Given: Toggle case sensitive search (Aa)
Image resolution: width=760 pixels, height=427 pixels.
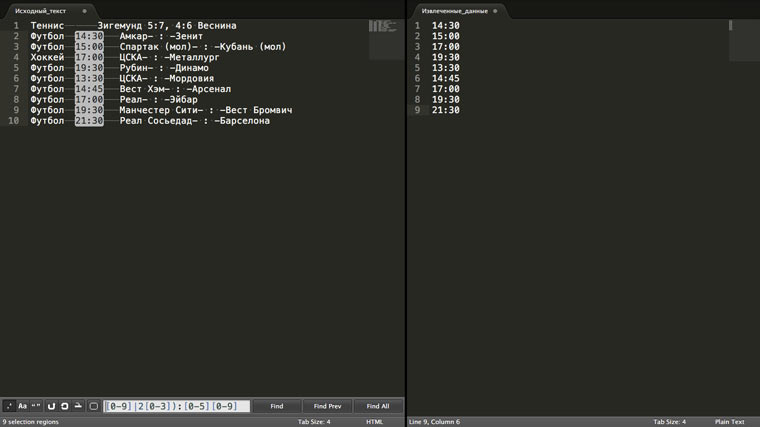Looking at the screenshot, I should click(x=22, y=406).
